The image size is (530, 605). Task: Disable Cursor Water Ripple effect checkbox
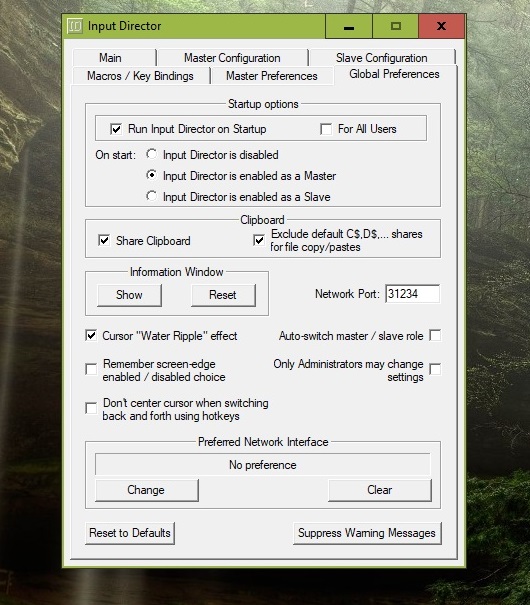(x=91, y=335)
